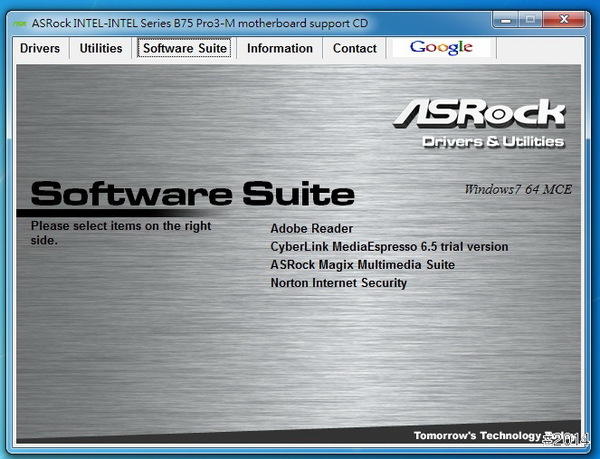This screenshot has width=600, height=459.
Task: Click the large Software Suite heading
Action: 192,192
